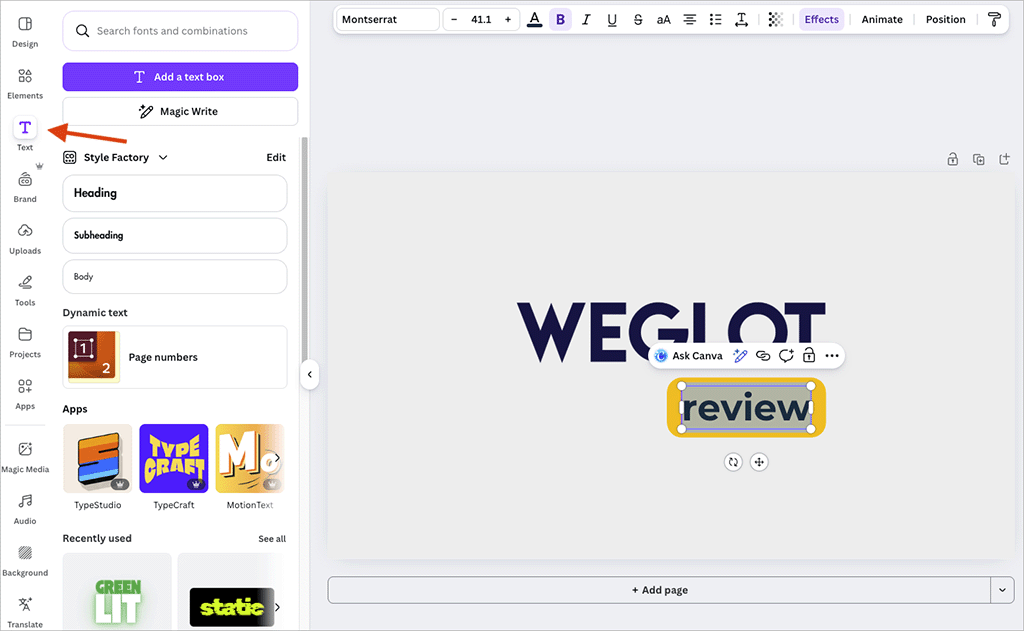Viewport: 1024px width, 631px height.
Task: Toggle italic formatting
Action: point(586,20)
